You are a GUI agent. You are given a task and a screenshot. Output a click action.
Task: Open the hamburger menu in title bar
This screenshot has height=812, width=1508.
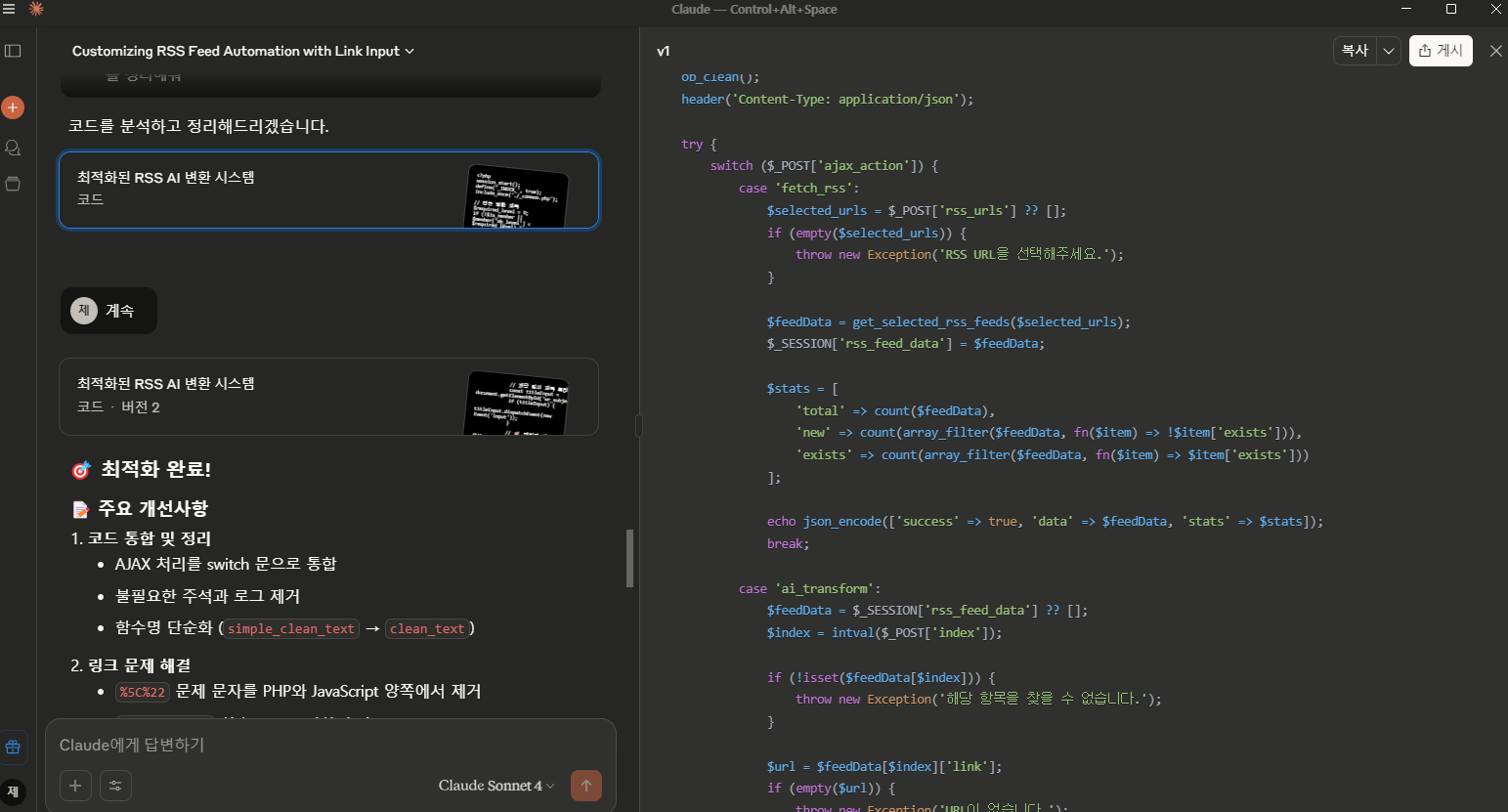click(9, 9)
